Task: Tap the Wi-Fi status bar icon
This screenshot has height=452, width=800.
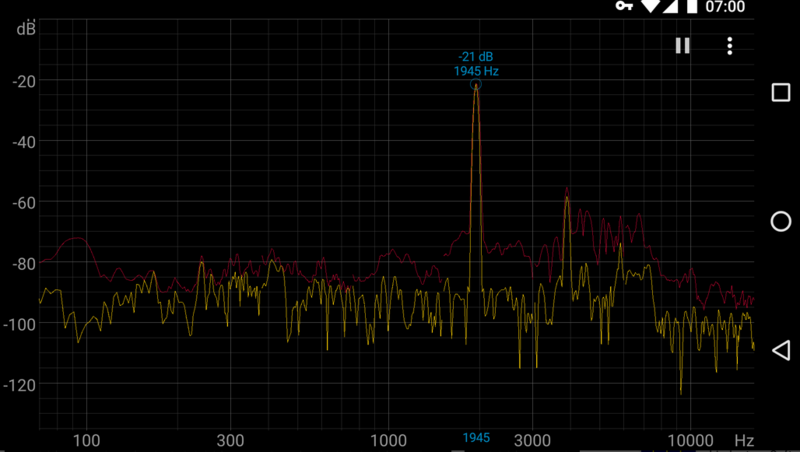Action: click(x=651, y=7)
